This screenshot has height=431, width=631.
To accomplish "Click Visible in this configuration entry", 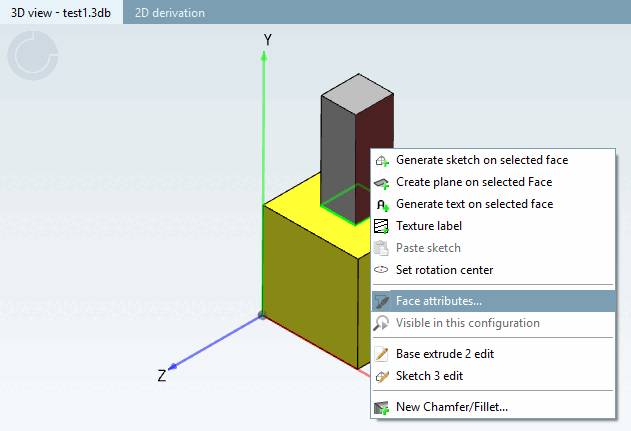I will [493, 323].
